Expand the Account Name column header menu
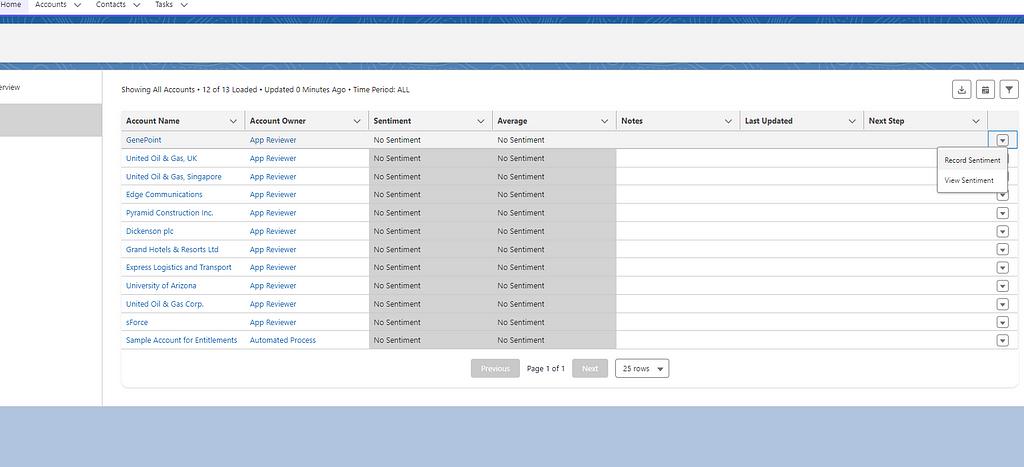1024x467 pixels. [233, 121]
